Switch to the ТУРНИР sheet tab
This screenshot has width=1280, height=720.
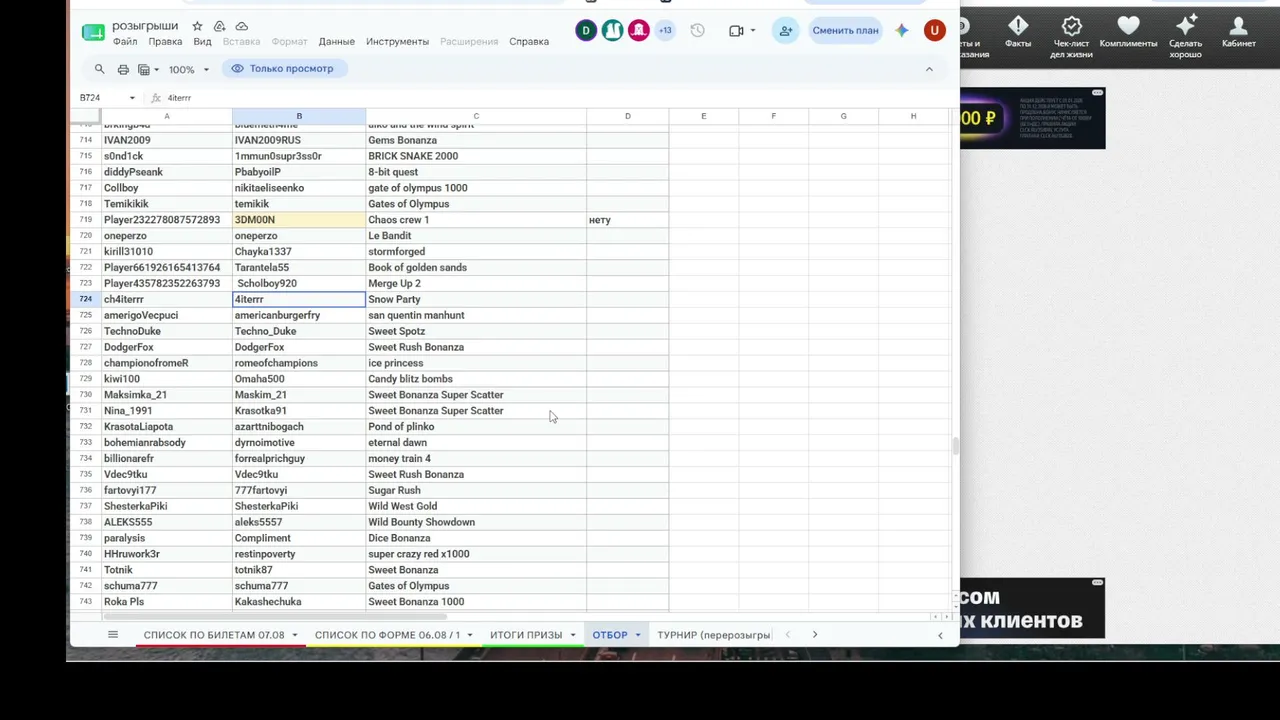point(714,635)
